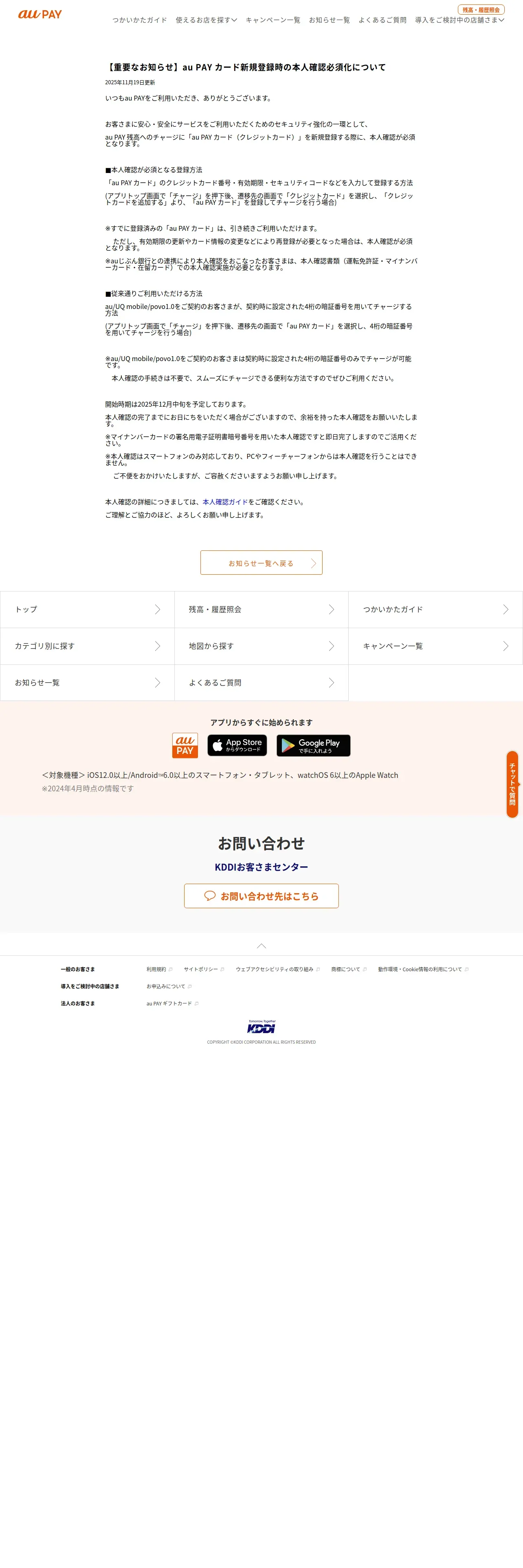Click the au PAY logo in header
Viewport: 523px width, 1568px height.
[x=40, y=14]
